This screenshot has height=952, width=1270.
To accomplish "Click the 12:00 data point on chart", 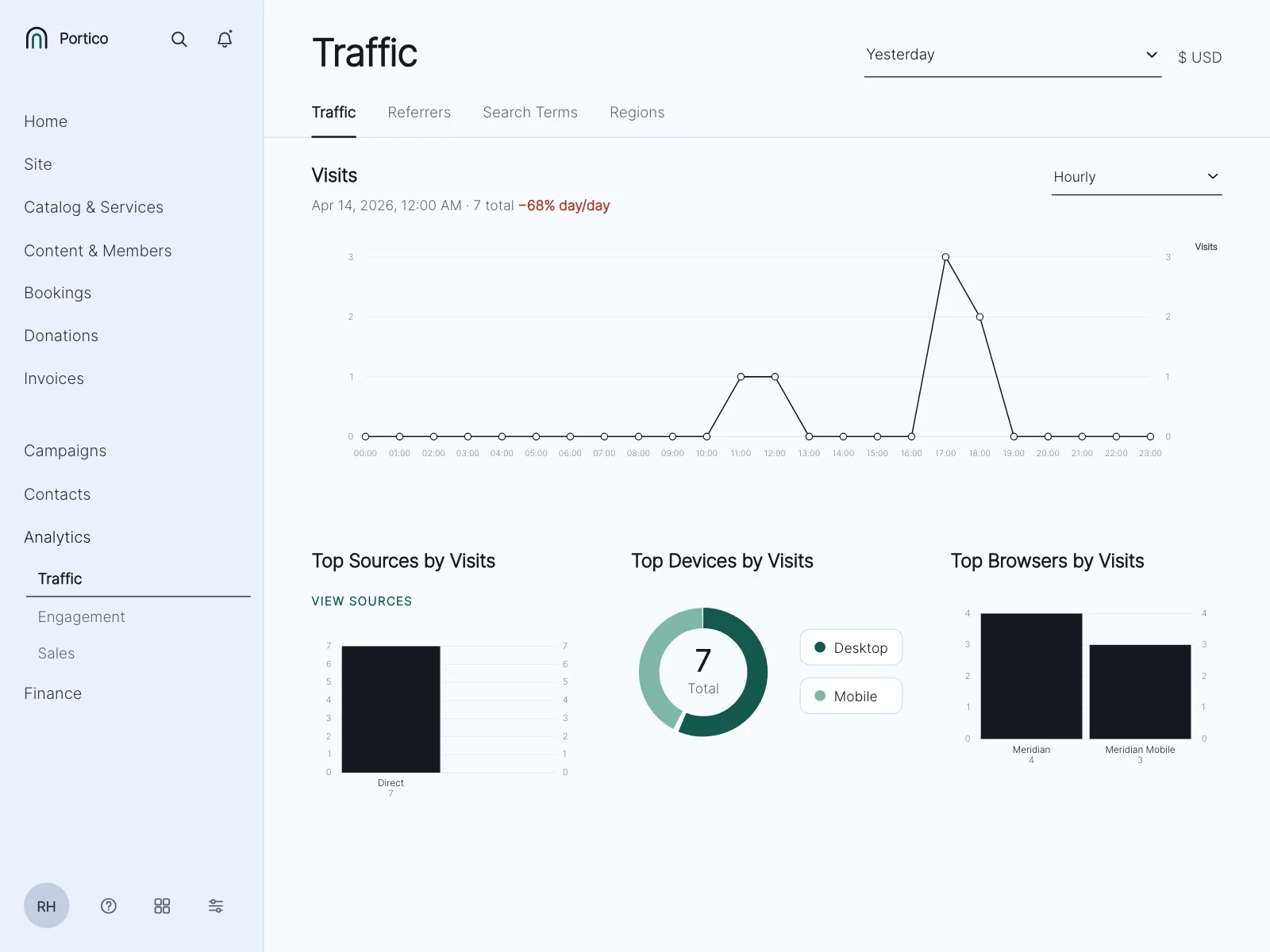I will 775,377.
